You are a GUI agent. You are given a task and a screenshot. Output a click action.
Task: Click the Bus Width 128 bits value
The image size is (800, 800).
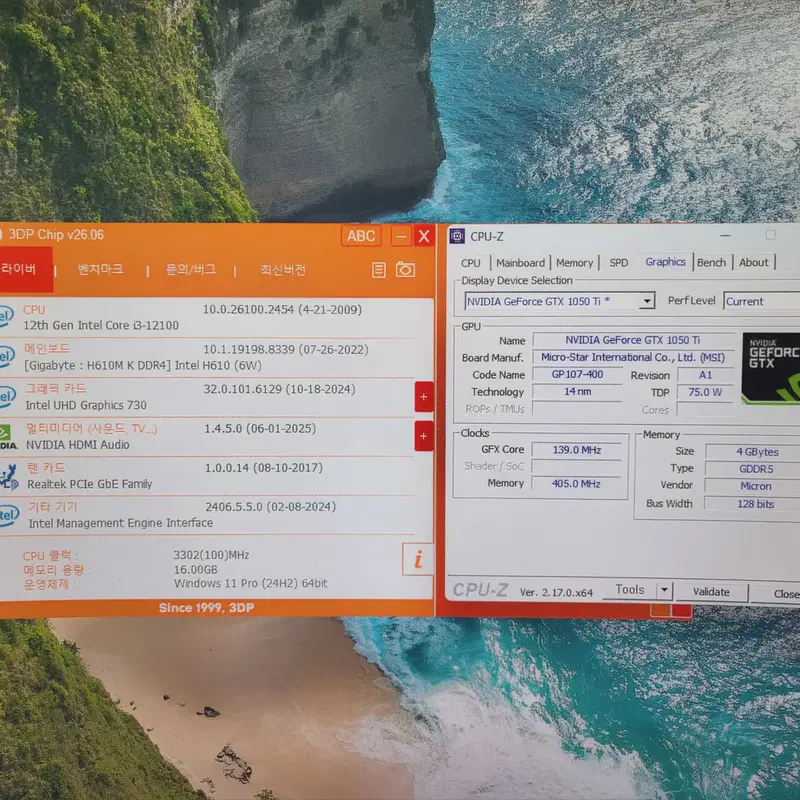pyautogui.click(x=753, y=504)
